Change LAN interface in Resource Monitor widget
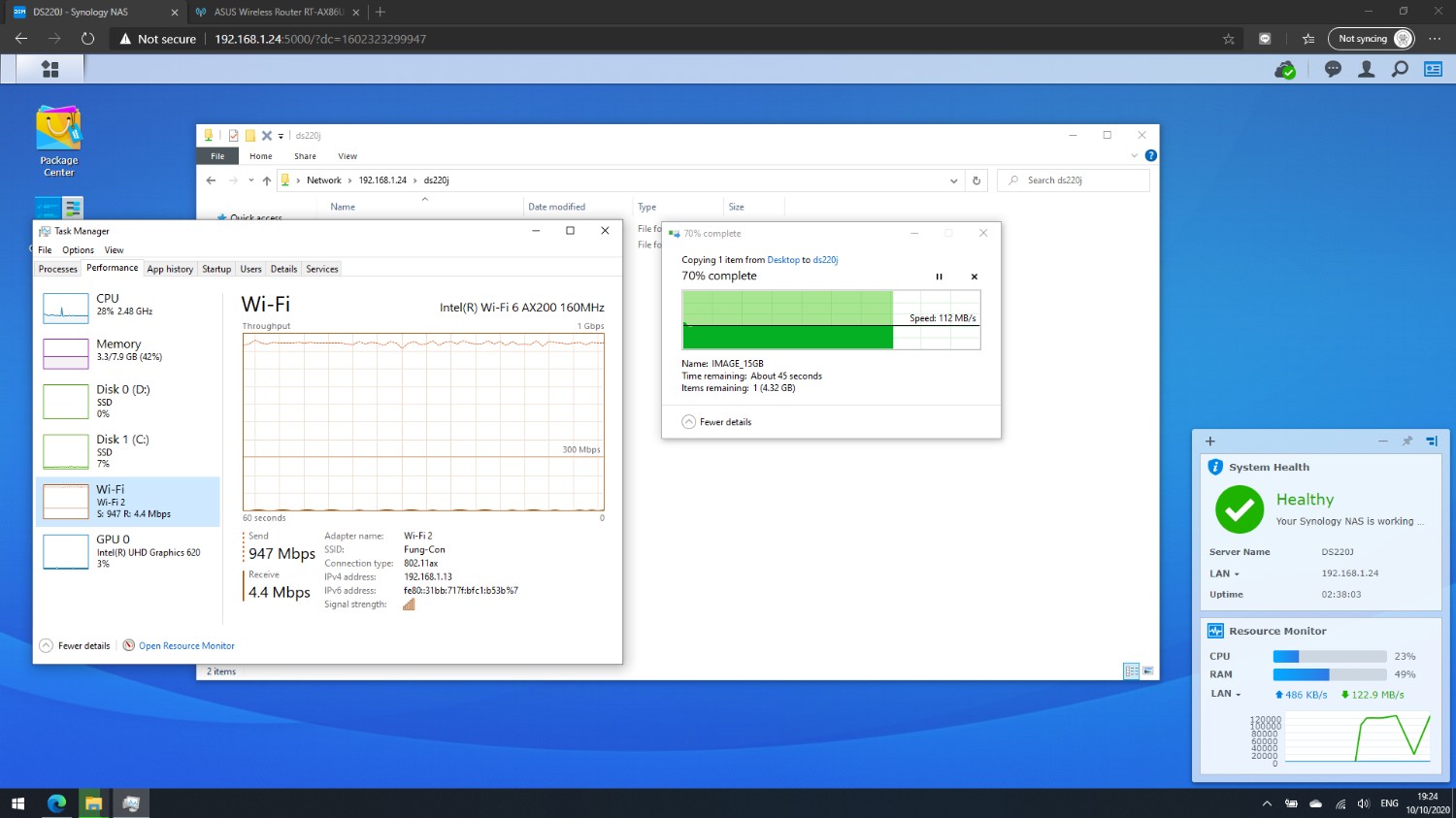Viewport: 1456px width, 818px height. pyautogui.click(x=1226, y=694)
